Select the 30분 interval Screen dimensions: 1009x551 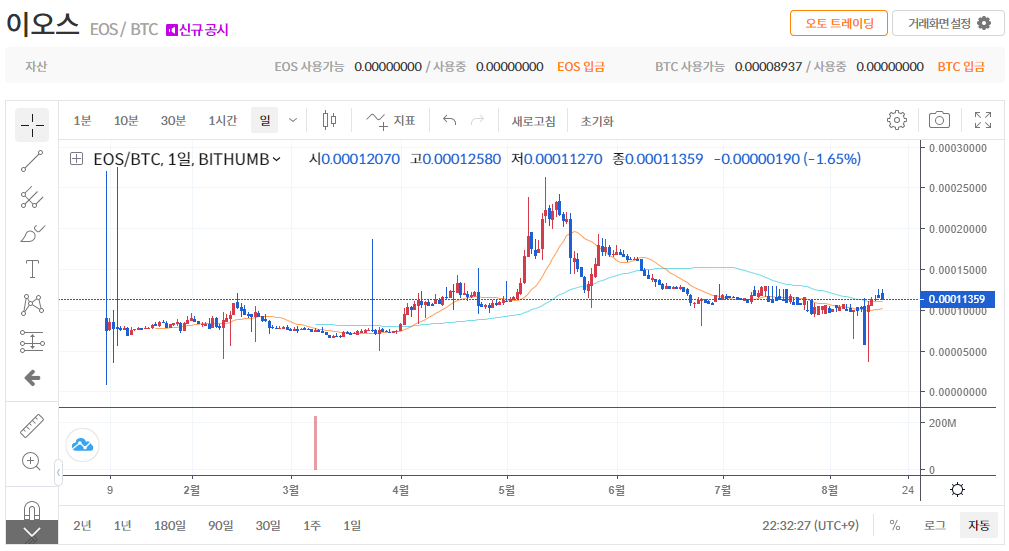click(173, 120)
